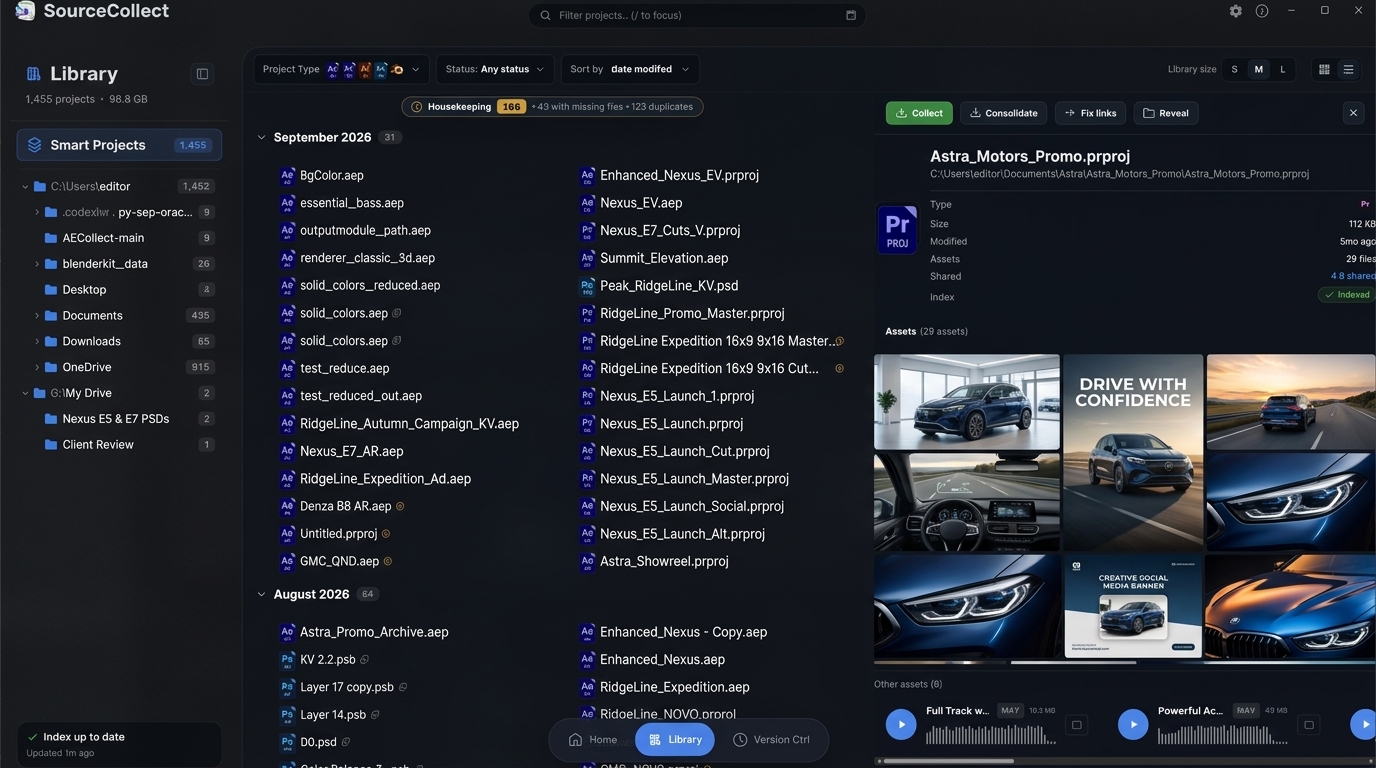Image resolution: width=1376 pixels, height=768 pixels.
Task: Open the help info icon in title bar
Action: [1262, 11]
